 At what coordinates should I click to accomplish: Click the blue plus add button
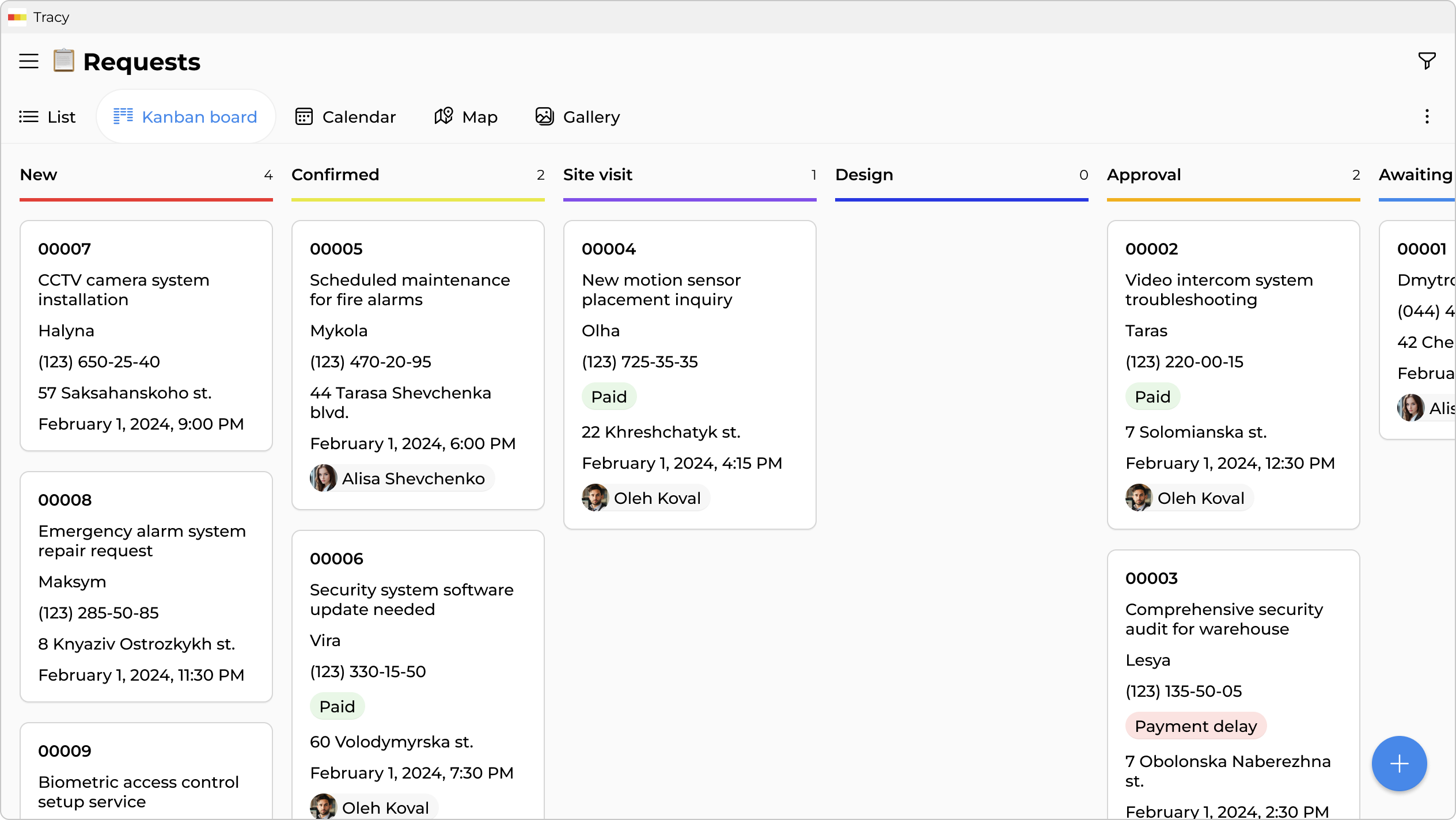coord(1399,764)
